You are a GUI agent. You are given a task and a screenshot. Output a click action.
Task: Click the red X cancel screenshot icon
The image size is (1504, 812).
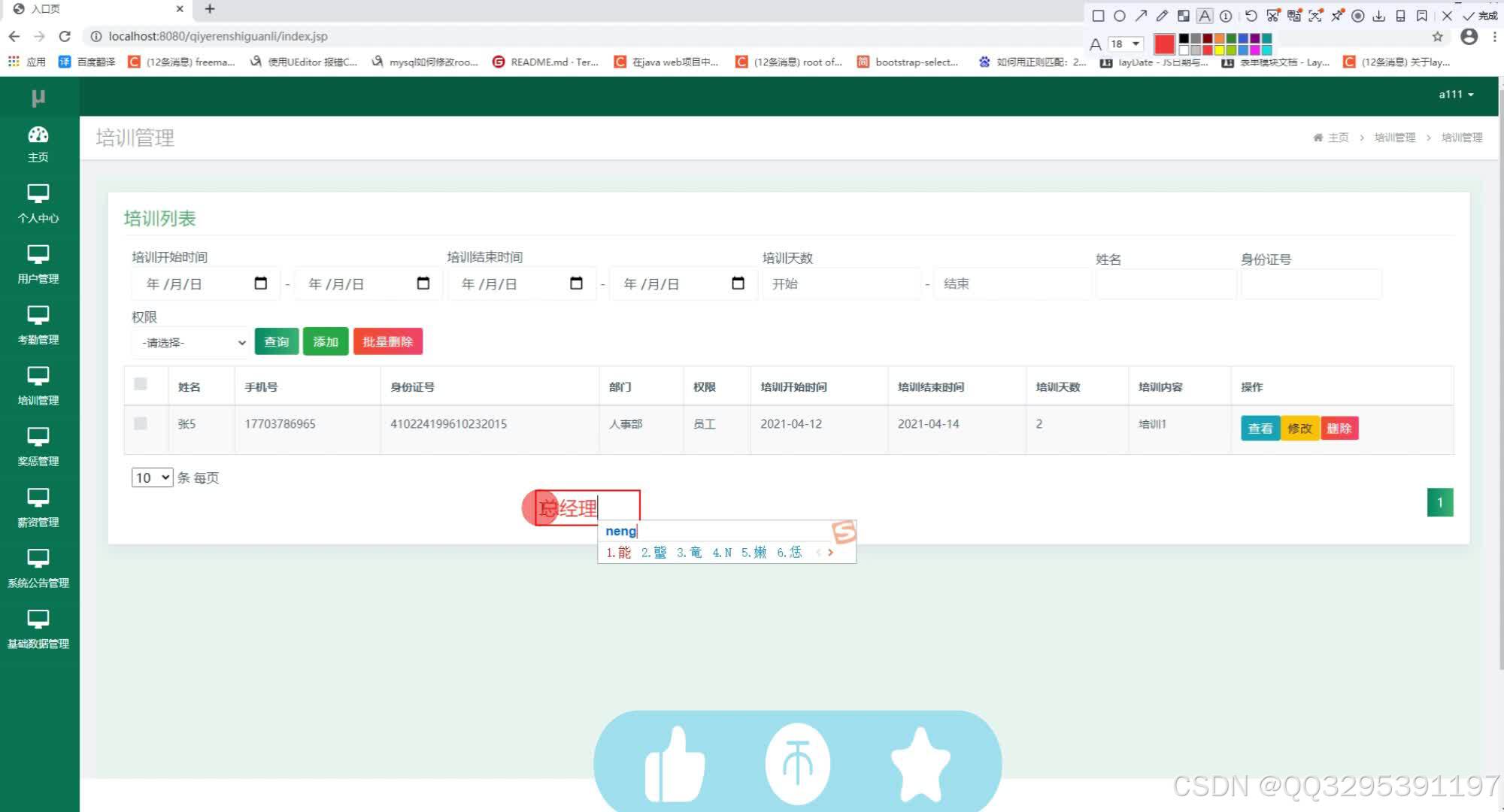[1447, 16]
